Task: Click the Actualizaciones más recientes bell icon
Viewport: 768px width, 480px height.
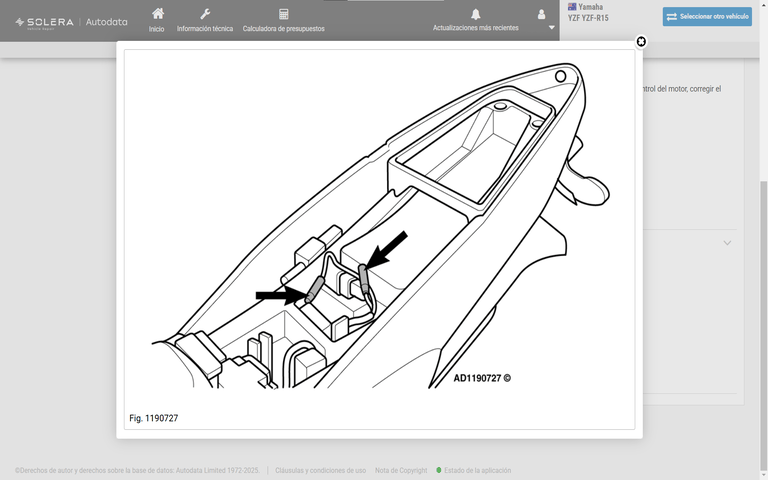Action: 476,14
